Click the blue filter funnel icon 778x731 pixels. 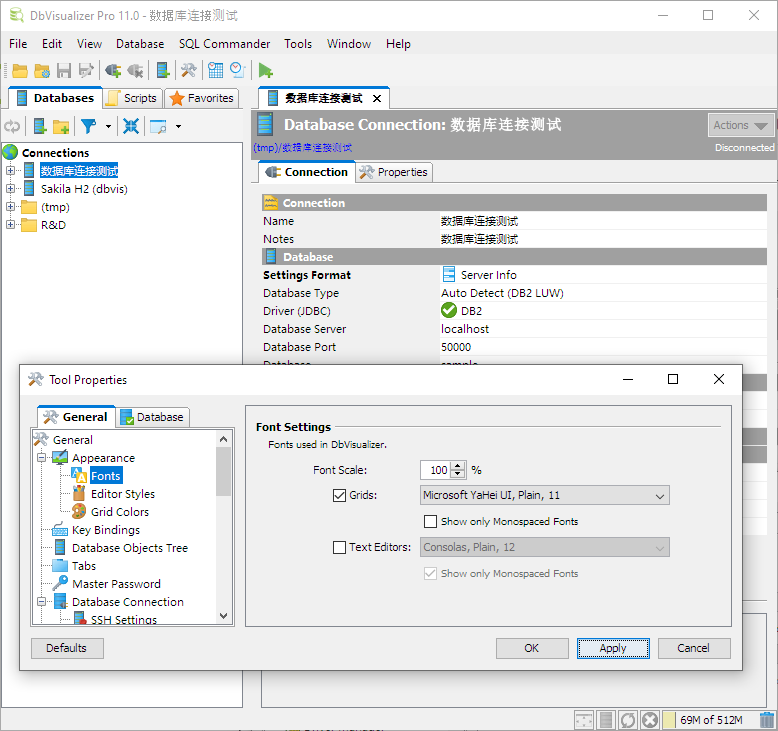[88, 126]
